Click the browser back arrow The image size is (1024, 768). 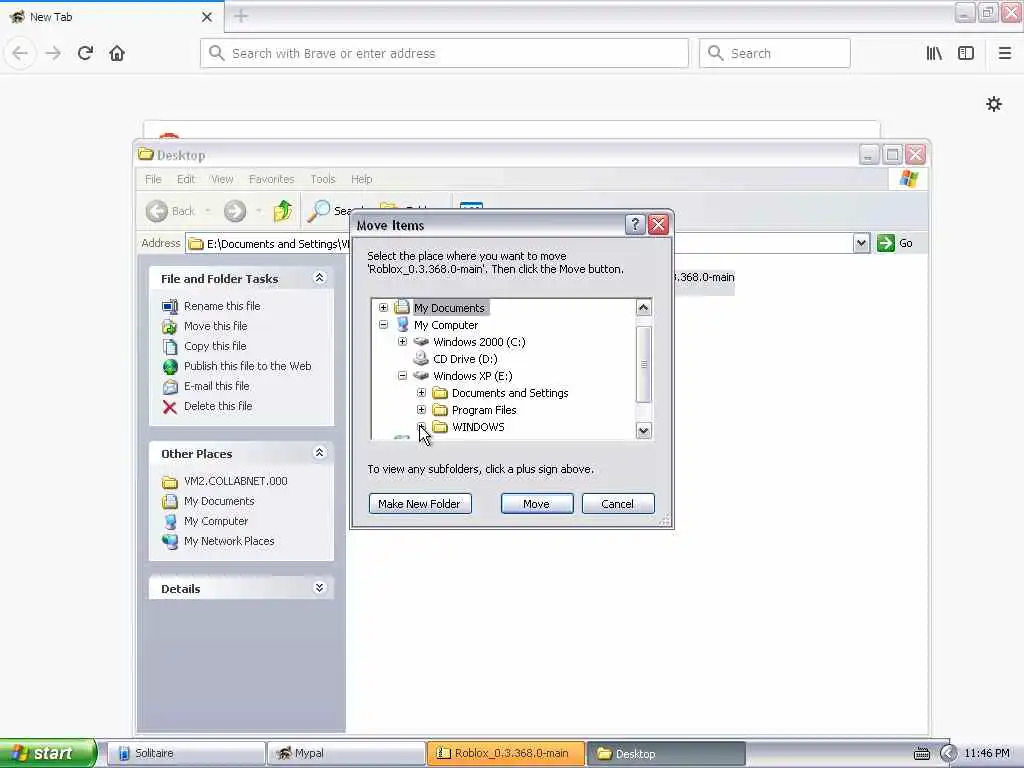[x=20, y=53]
